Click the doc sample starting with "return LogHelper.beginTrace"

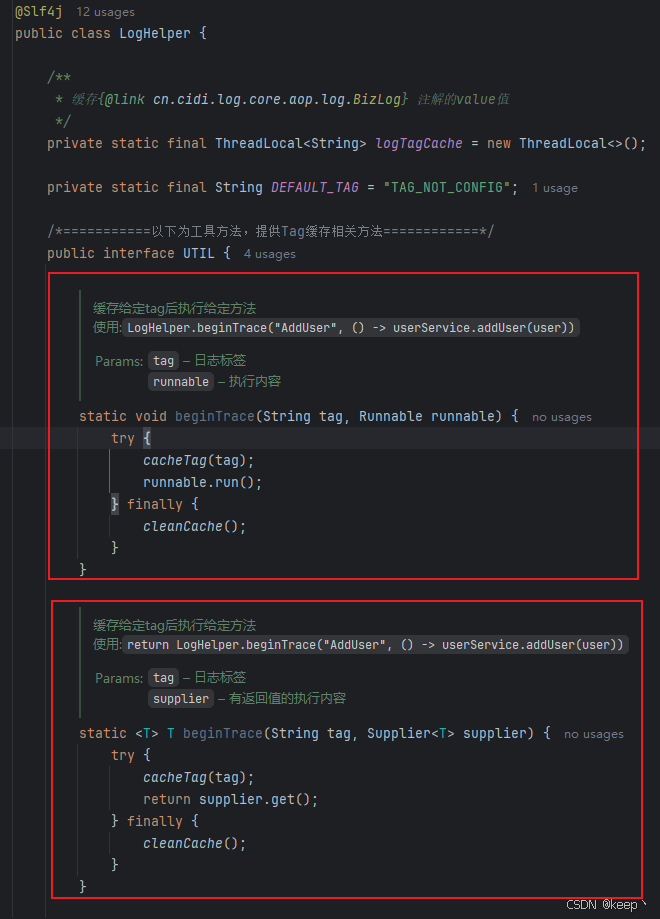[x=375, y=645]
